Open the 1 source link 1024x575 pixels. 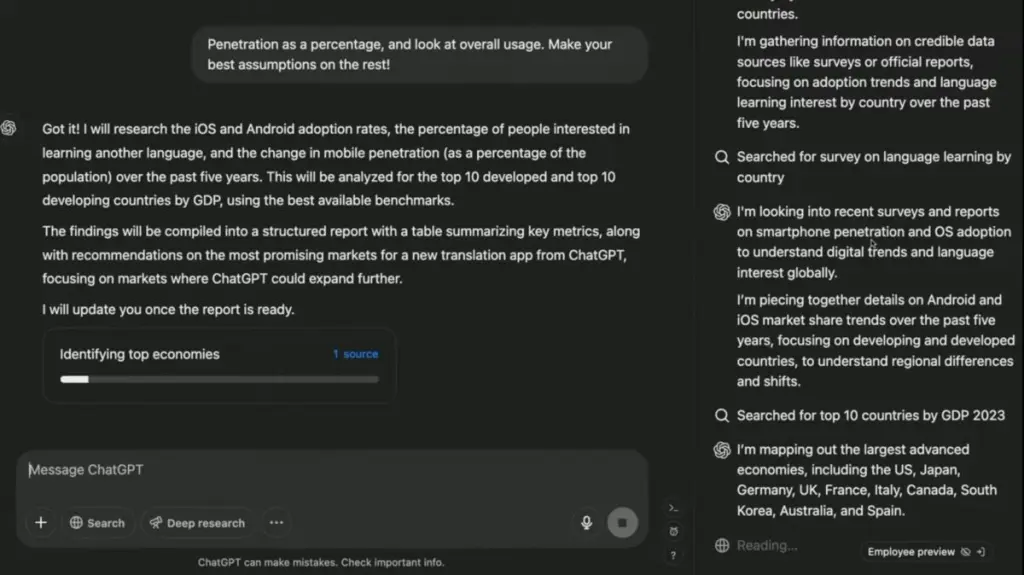tap(355, 354)
